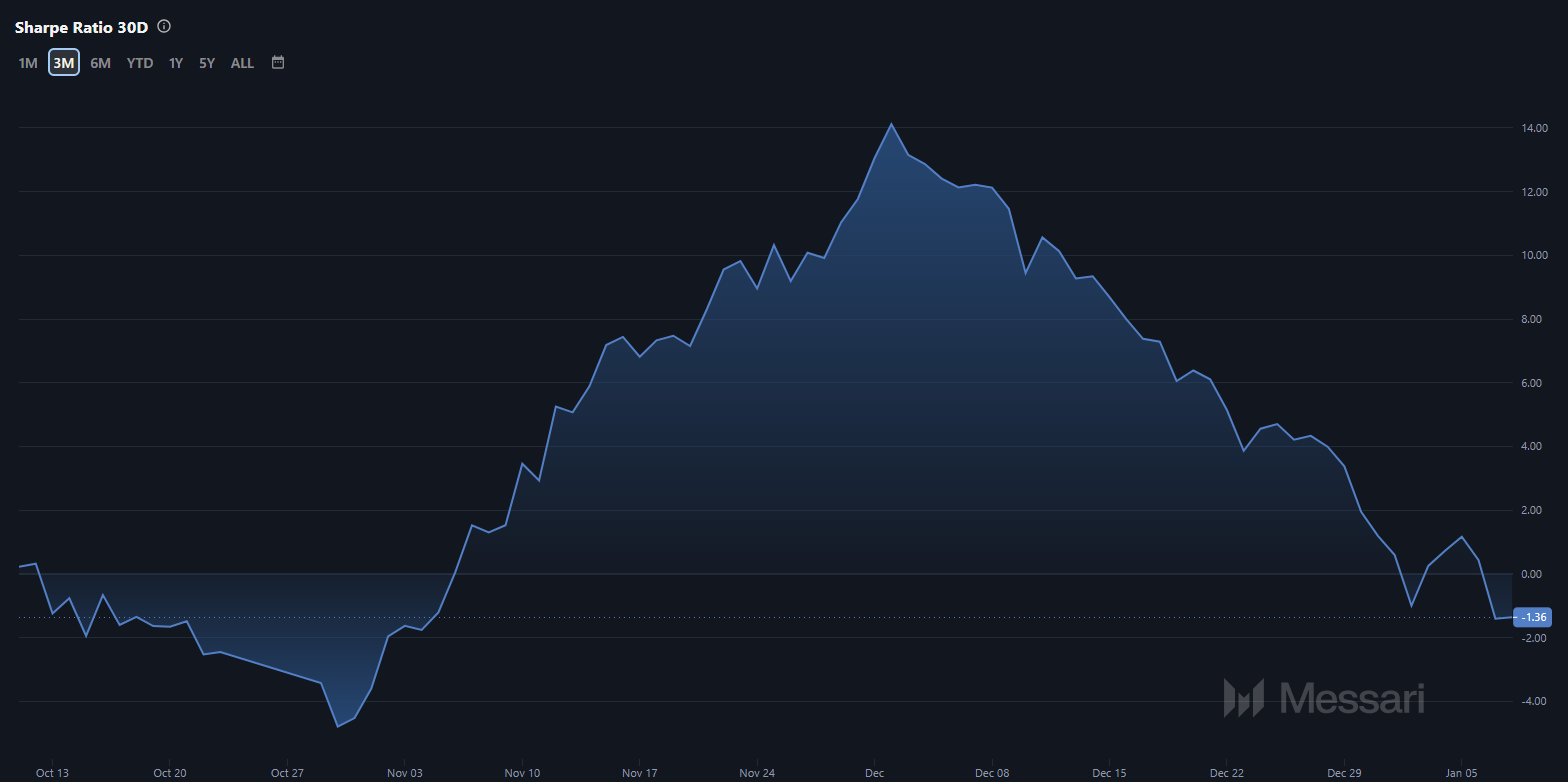Viewport: 1568px width, 782px height.
Task: Click the Sharpe Ratio 30D title
Action: point(81,27)
